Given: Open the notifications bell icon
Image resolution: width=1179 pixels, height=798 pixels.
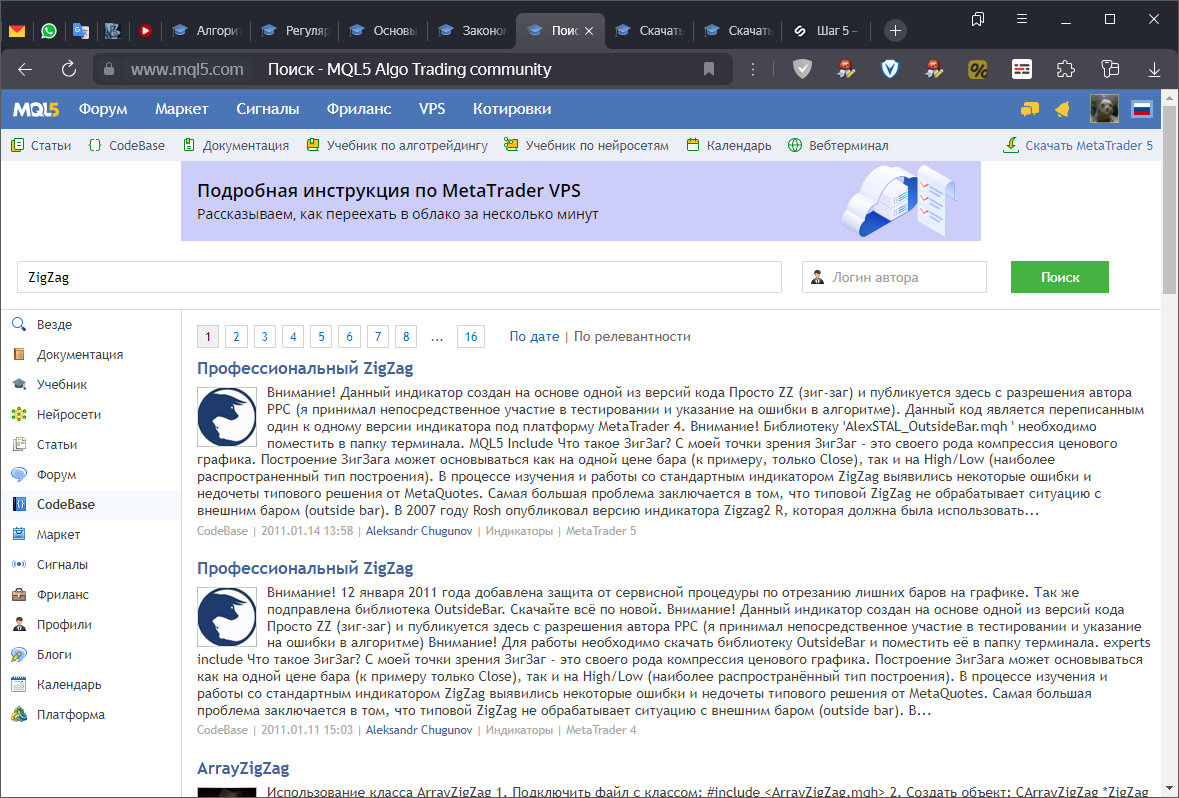Looking at the screenshot, I should (x=1062, y=109).
